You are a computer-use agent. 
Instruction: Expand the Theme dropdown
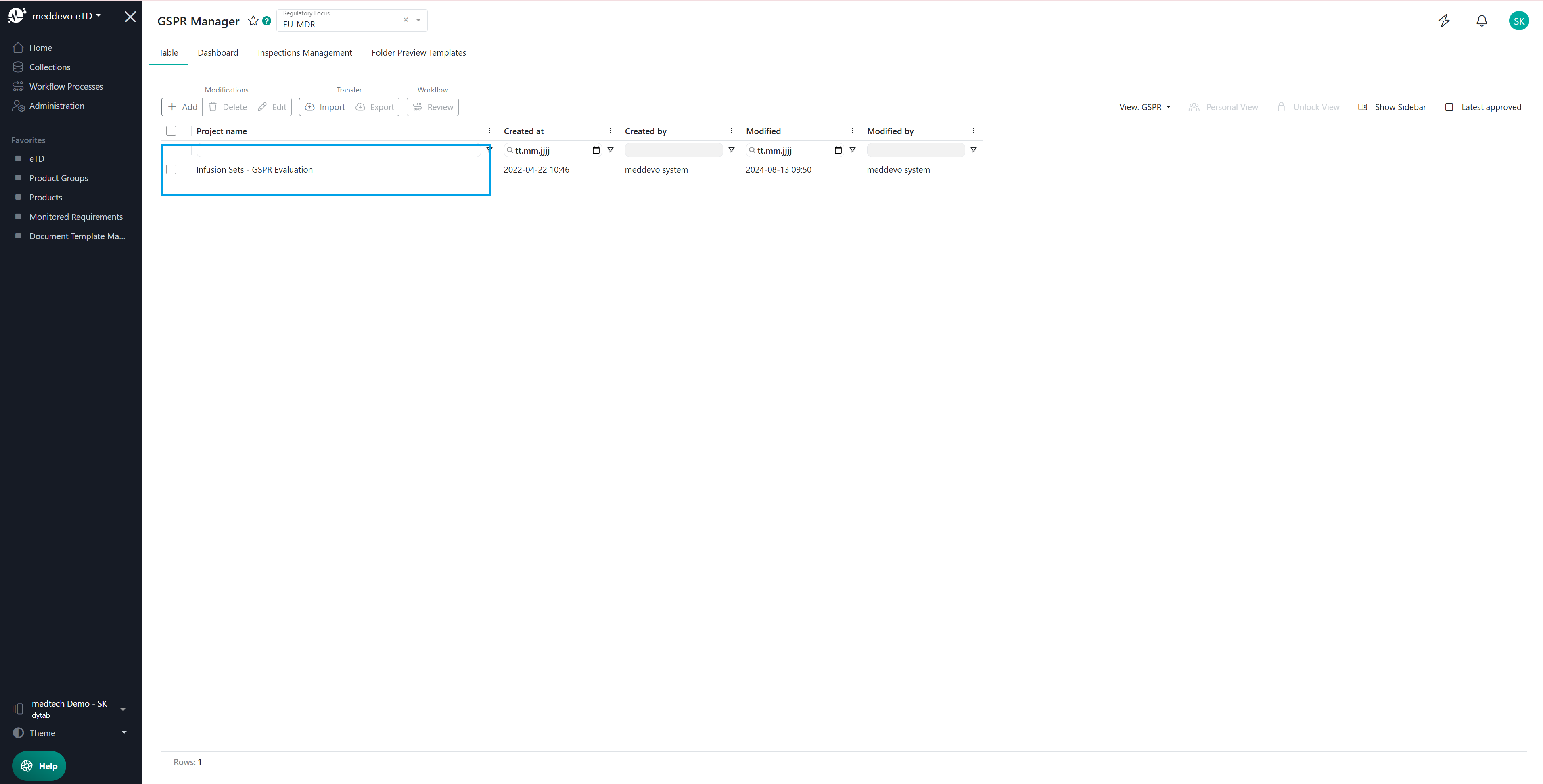71,733
